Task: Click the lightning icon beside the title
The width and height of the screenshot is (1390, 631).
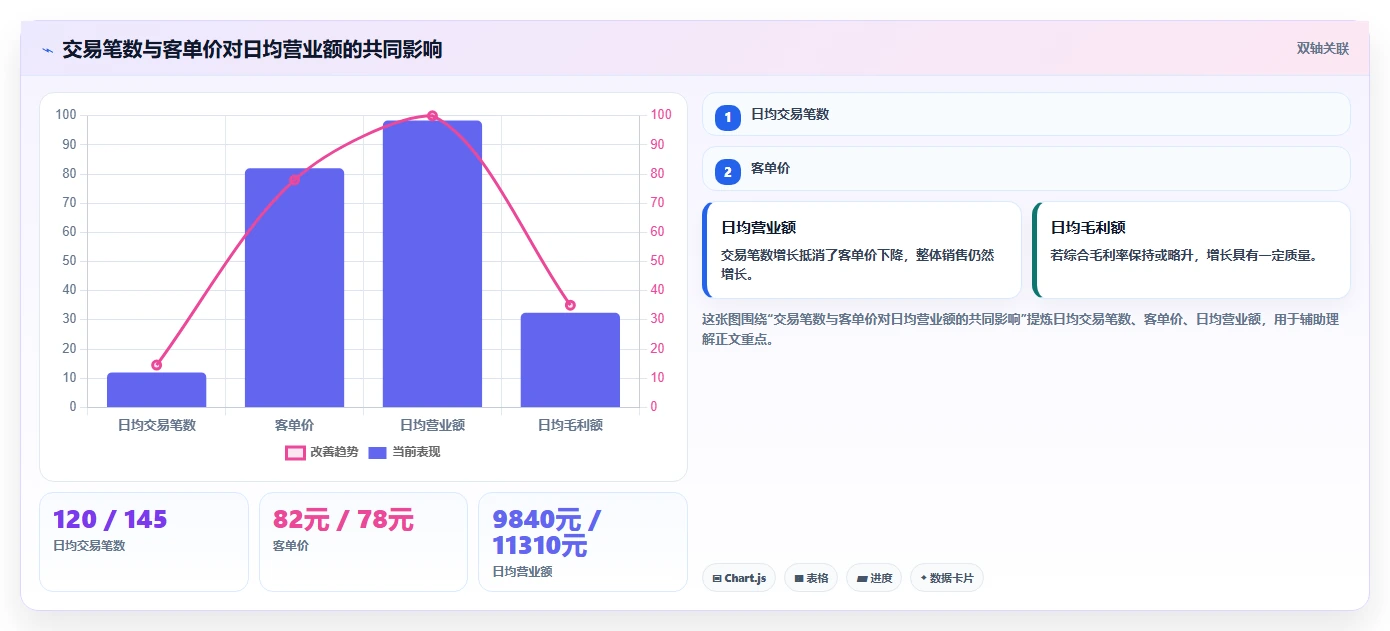Action: click(47, 50)
